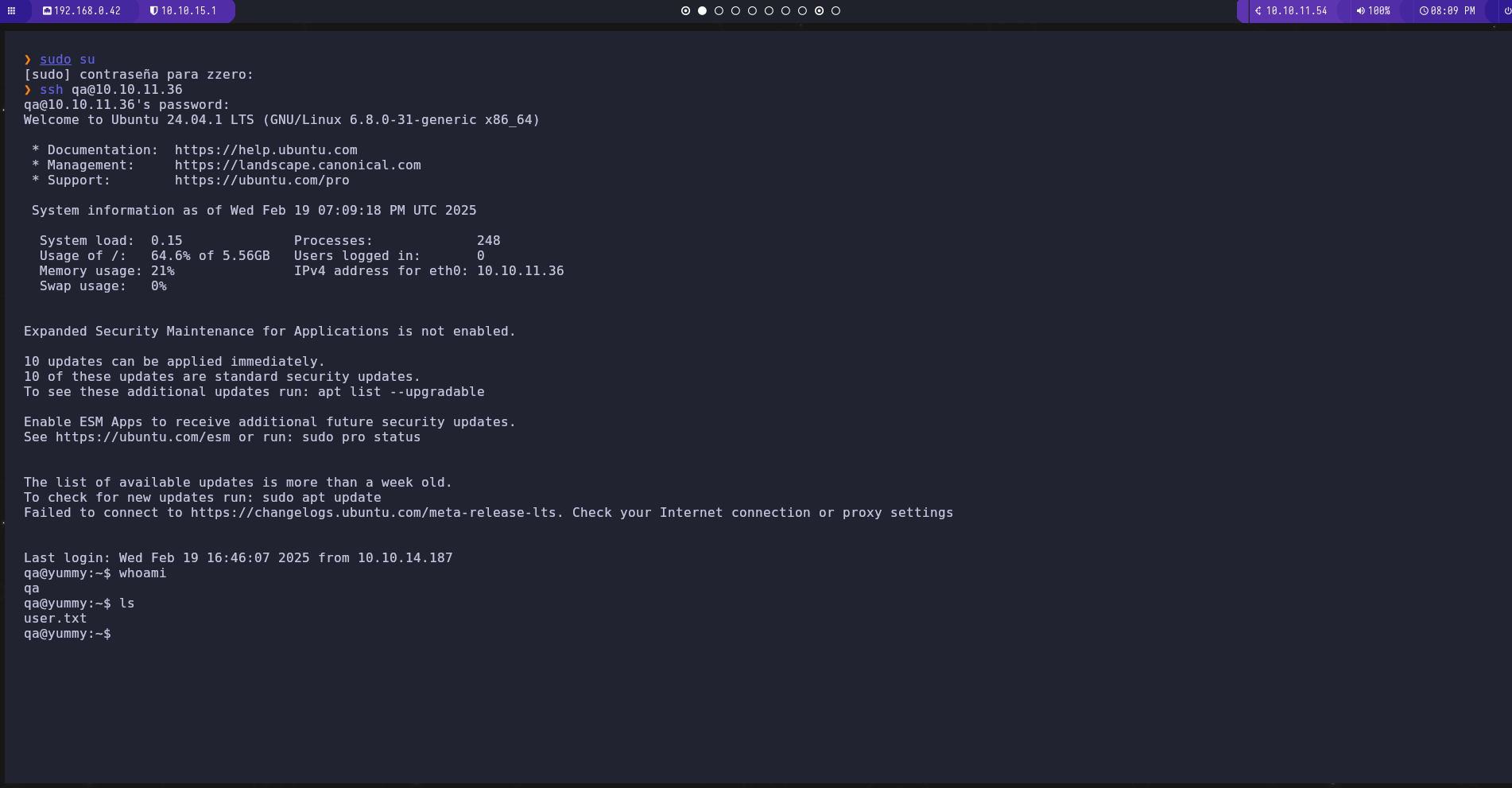Image resolution: width=1512 pixels, height=788 pixels.
Task: Click 'Expanded Security Maintenance' line
Action: tap(269, 332)
